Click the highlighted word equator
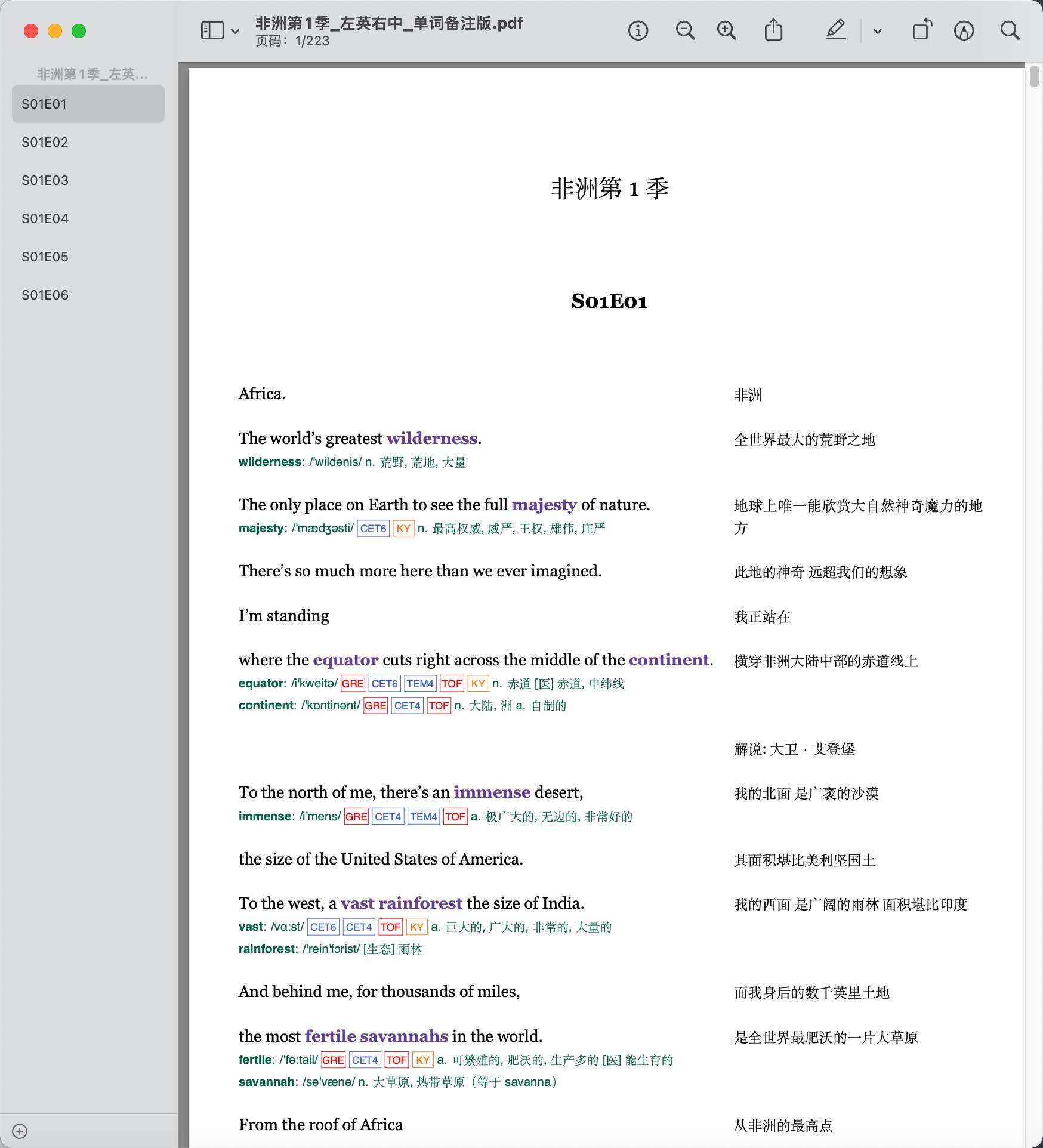 [x=345, y=660]
